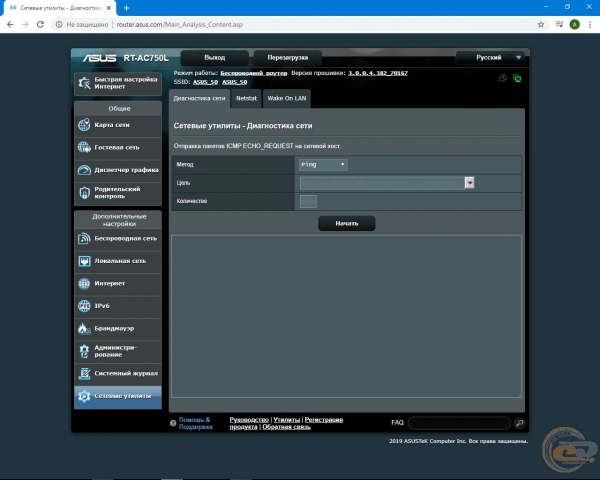This screenshot has width=600, height=480.
Task: Click the Гостевая сеть globe icon
Action: tap(85, 148)
